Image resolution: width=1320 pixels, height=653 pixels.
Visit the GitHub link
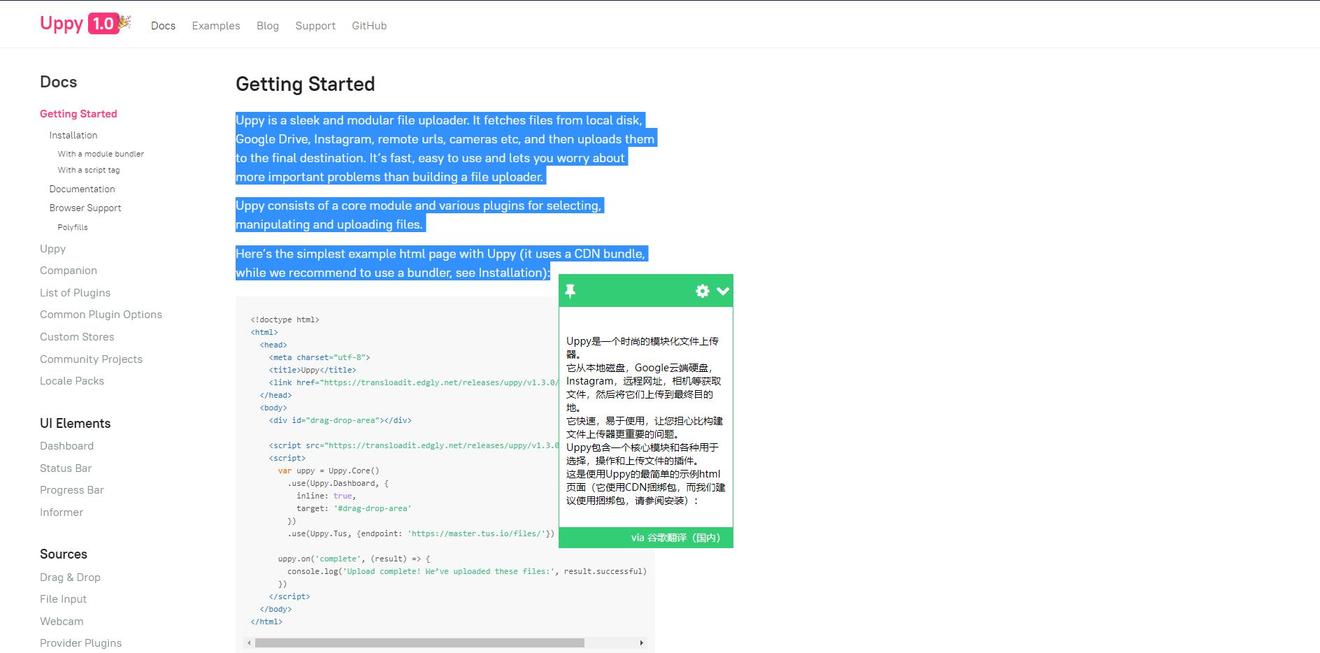pyautogui.click(x=369, y=25)
